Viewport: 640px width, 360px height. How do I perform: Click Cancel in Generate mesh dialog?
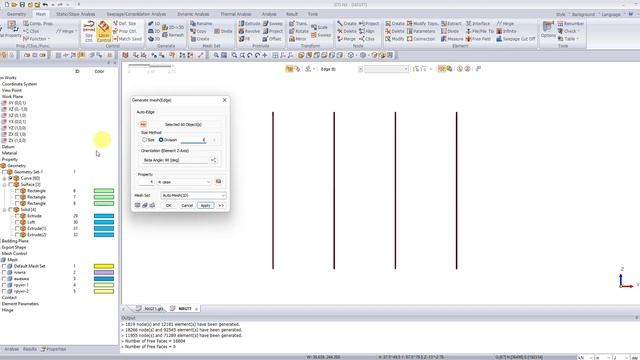point(187,205)
